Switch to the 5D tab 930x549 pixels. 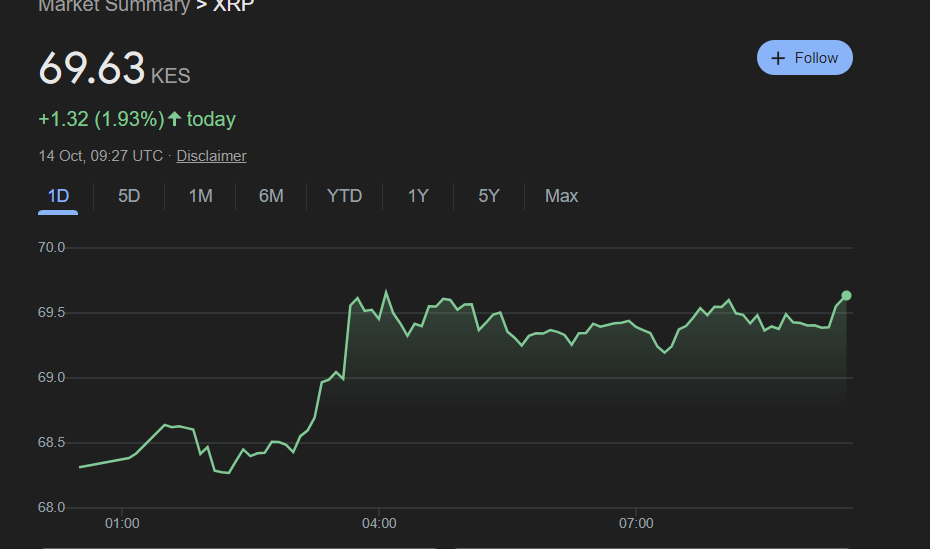click(x=129, y=196)
